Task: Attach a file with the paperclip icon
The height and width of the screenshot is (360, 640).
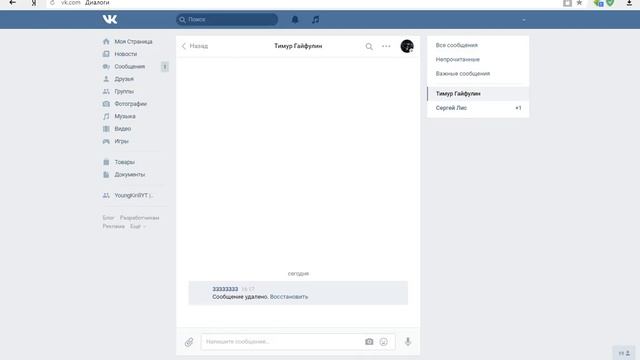Action: pos(189,342)
